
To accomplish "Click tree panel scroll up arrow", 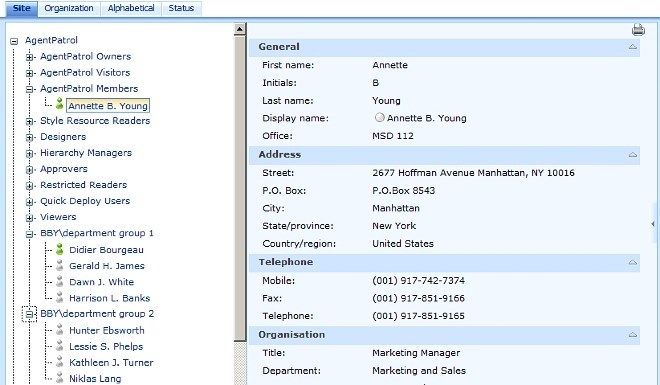I will [240, 29].
